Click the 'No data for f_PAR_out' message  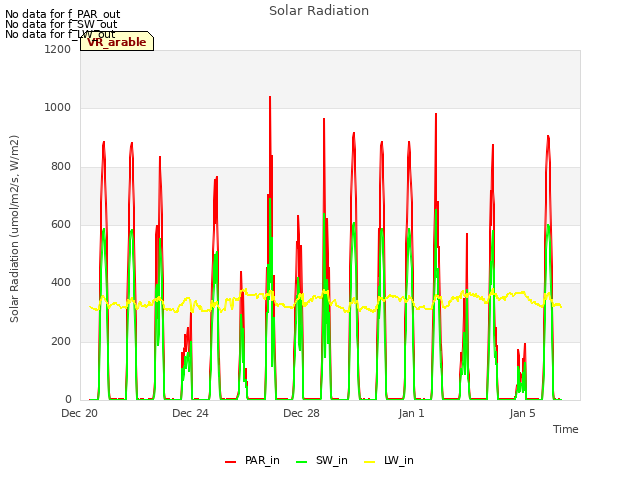tap(62, 14)
